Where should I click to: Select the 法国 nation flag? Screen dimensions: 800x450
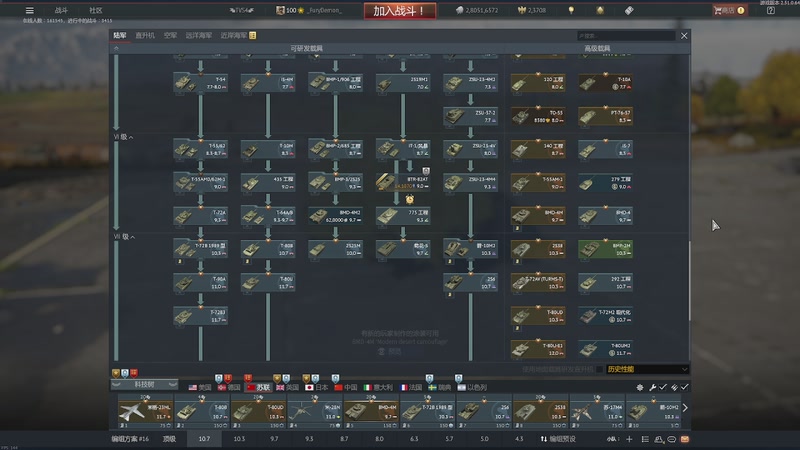point(411,388)
